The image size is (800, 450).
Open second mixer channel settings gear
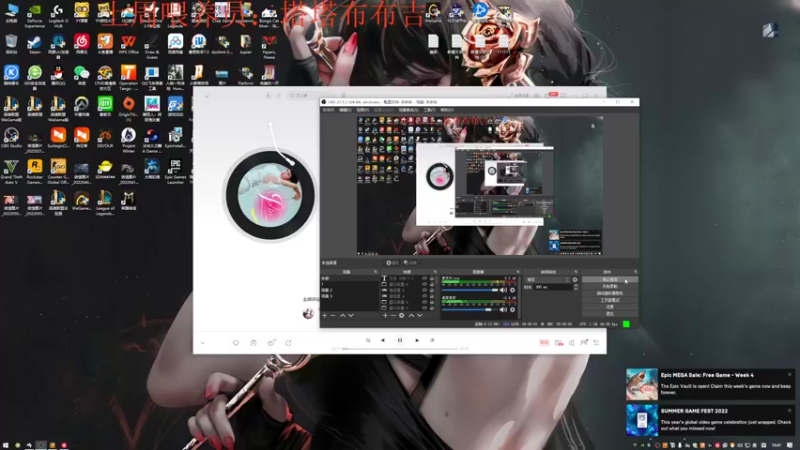click(x=512, y=310)
